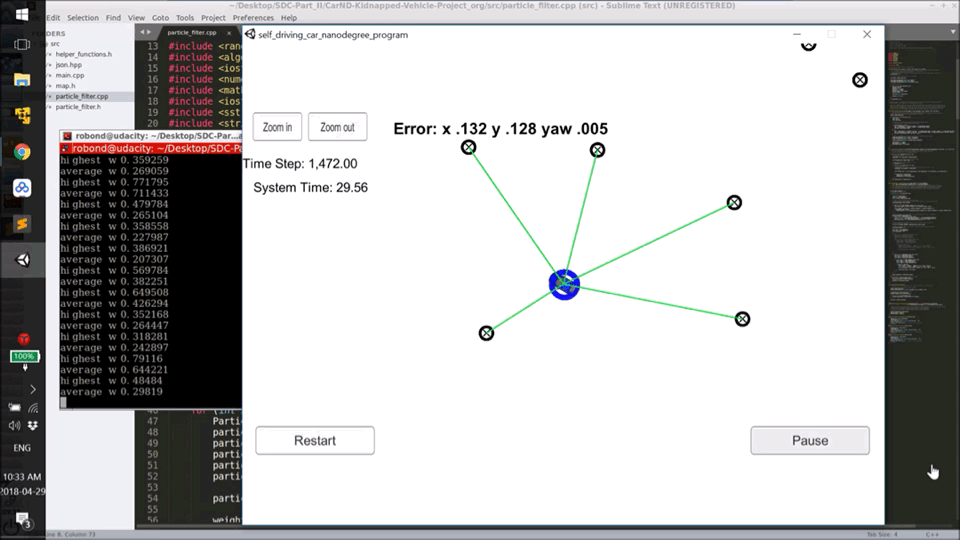Open the Selection menu in Sublime Text

[x=83, y=18]
